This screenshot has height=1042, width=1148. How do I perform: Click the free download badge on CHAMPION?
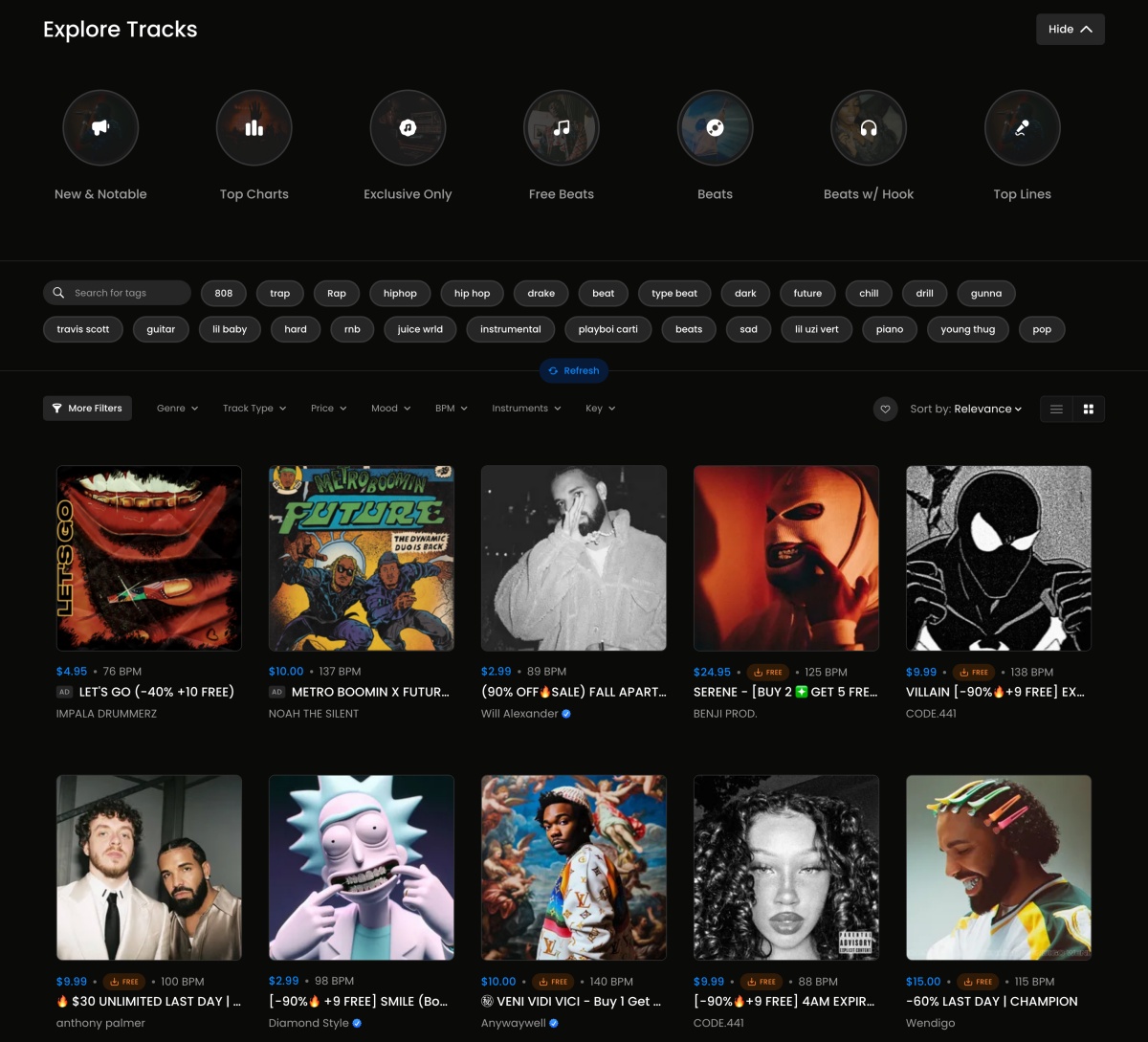tap(978, 982)
